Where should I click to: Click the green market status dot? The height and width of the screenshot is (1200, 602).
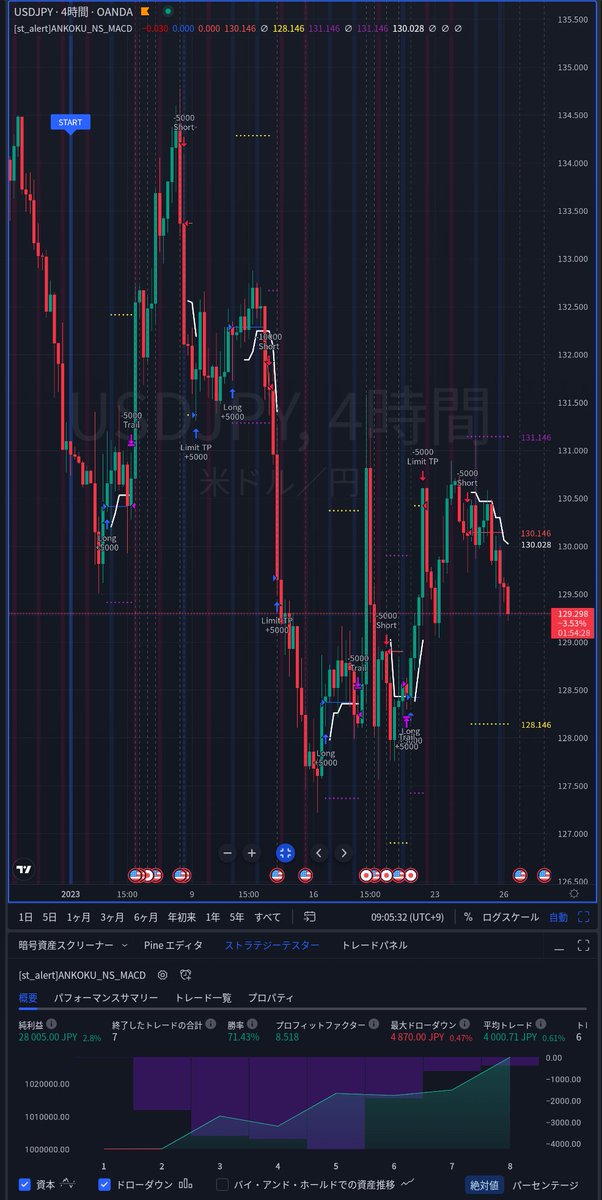tap(166, 10)
